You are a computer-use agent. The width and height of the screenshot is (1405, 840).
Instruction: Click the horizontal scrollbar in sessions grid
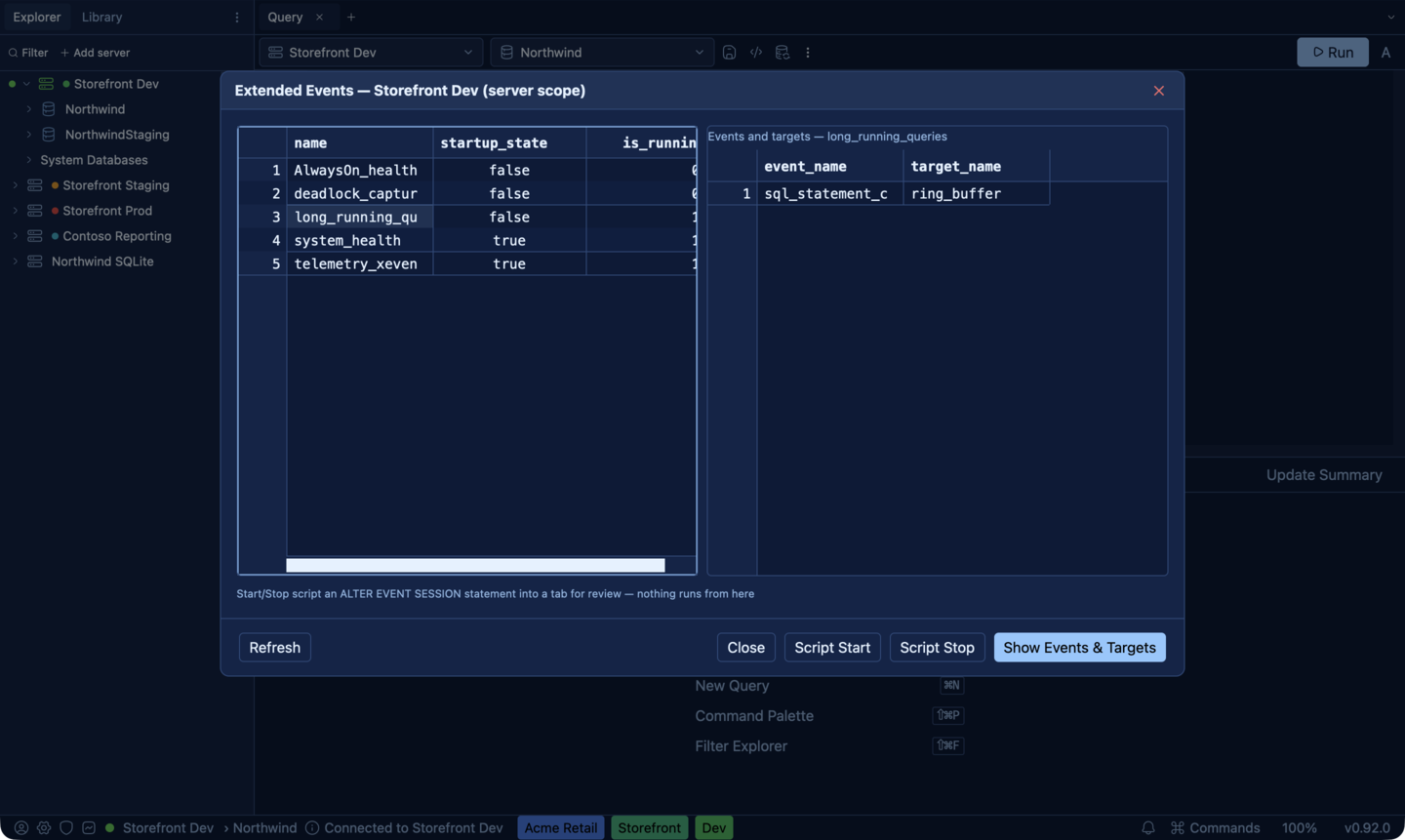[x=475, y=566]
